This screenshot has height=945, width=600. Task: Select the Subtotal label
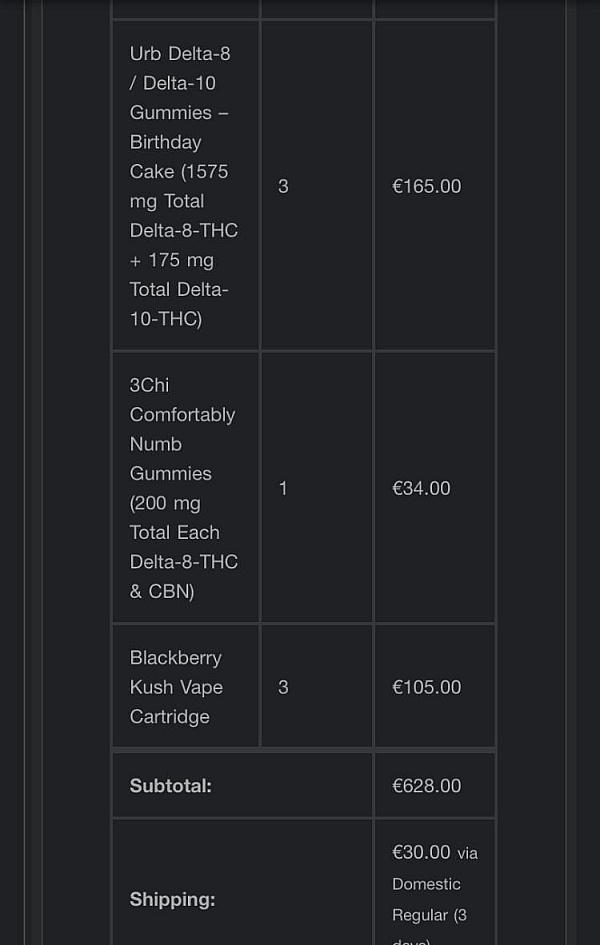170,786
